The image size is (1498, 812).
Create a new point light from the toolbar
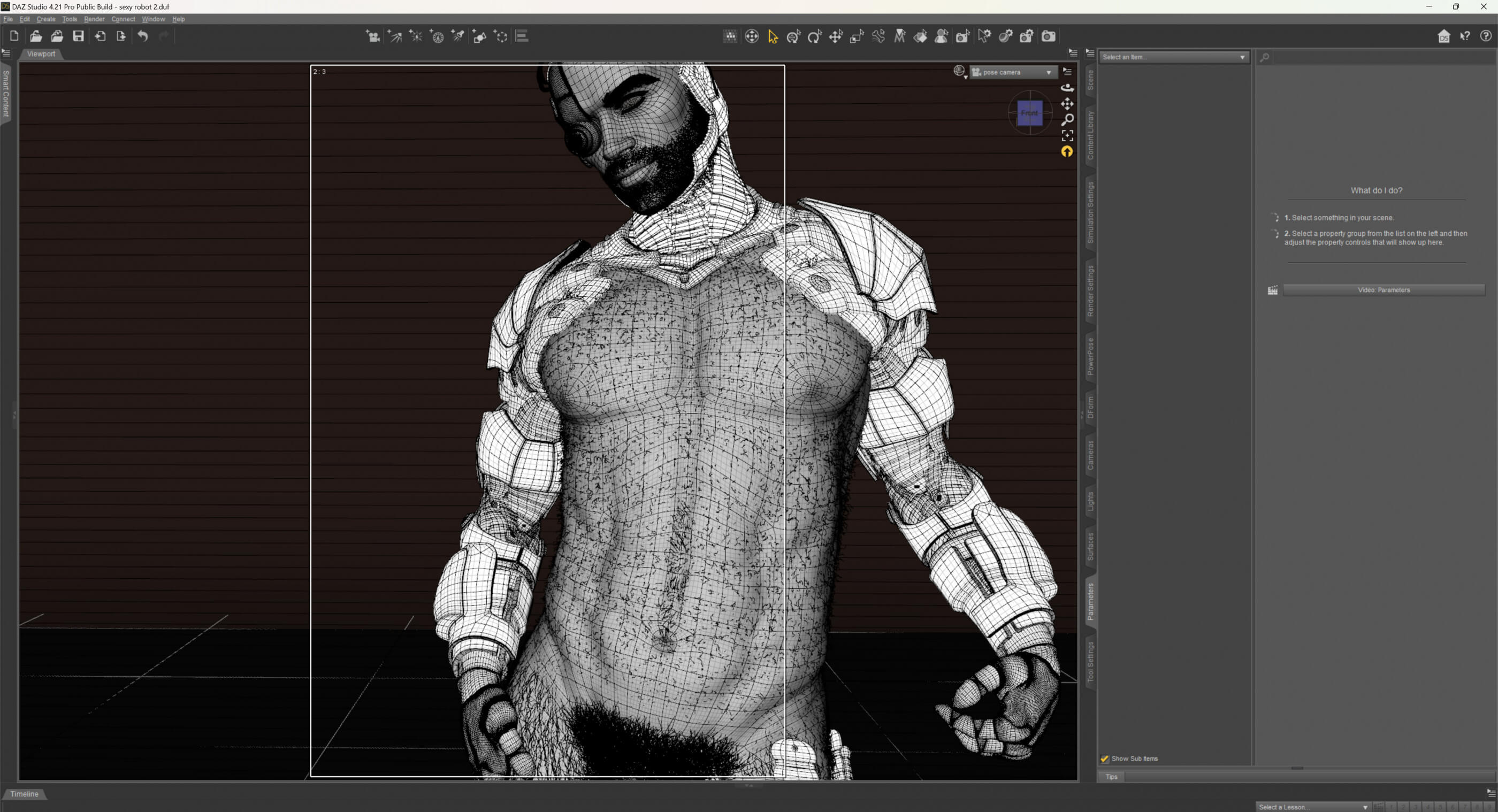(x=416, y=36)
